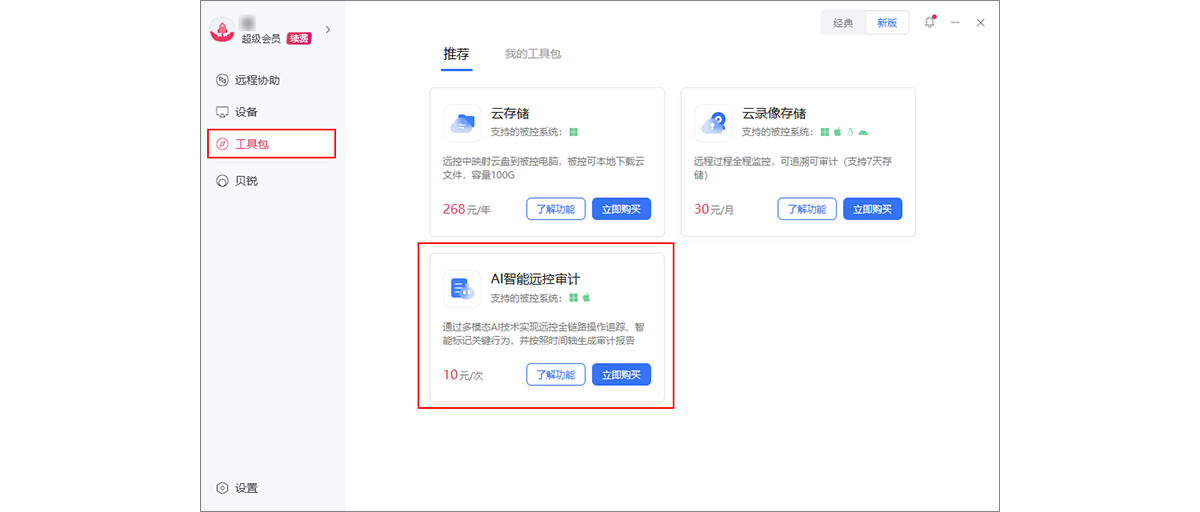Minimize the application window
The image size is (1200, 512).
click(956, 22)
